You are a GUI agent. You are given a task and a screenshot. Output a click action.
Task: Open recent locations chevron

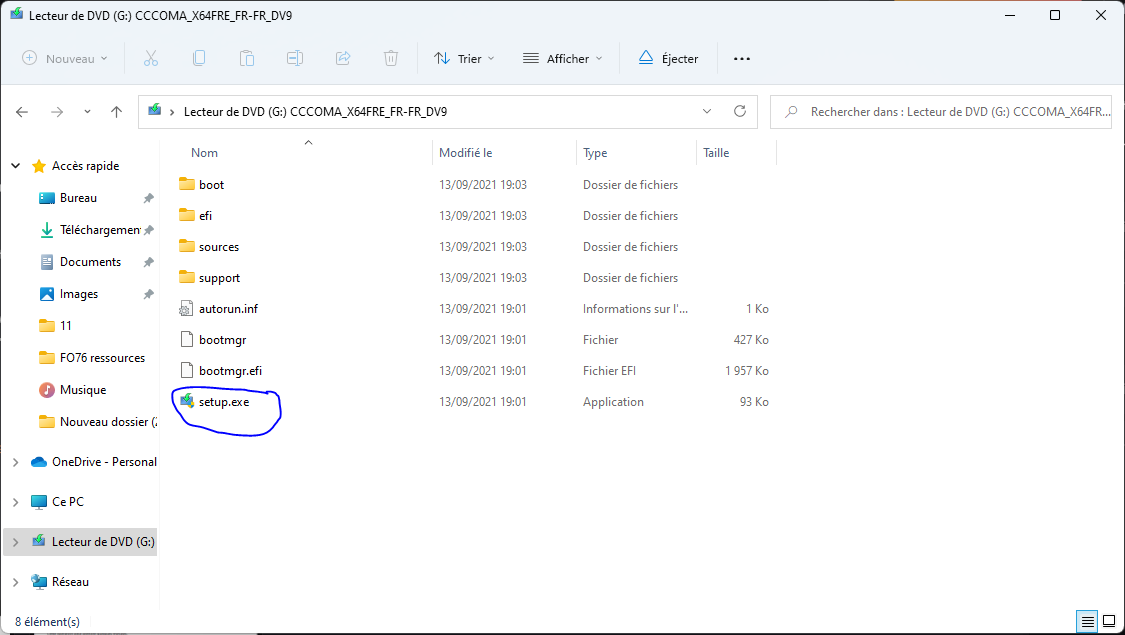tap(88, 112)
